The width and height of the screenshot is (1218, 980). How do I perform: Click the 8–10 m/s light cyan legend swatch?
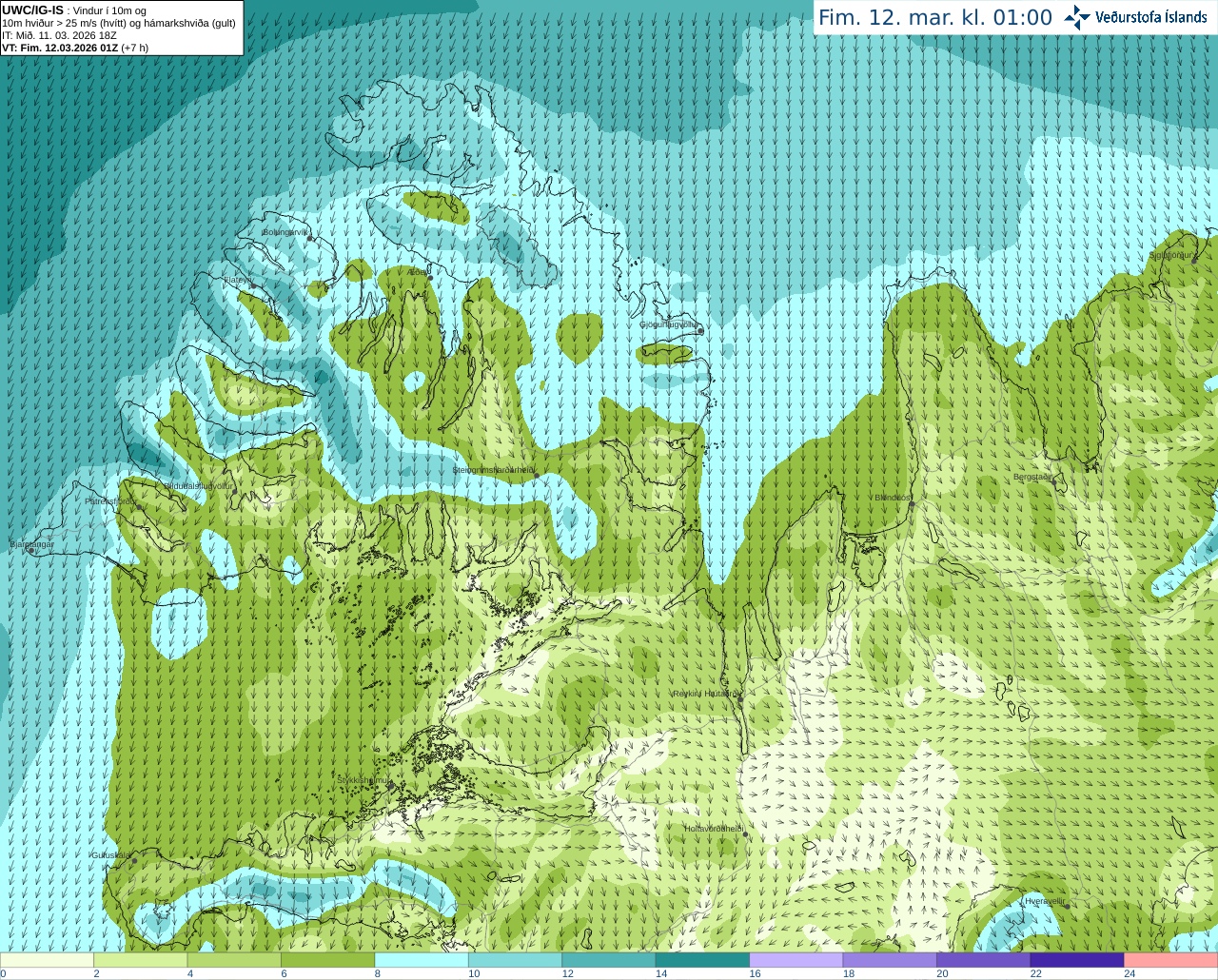[422, 960]
